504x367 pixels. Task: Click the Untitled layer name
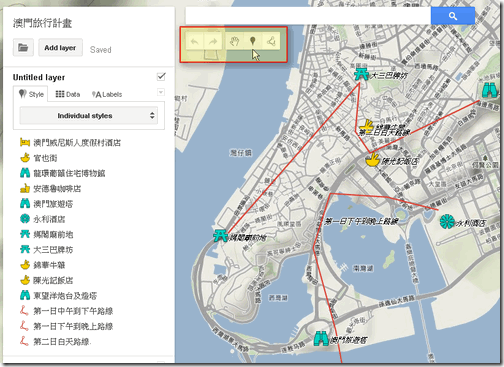coord(39,77)
